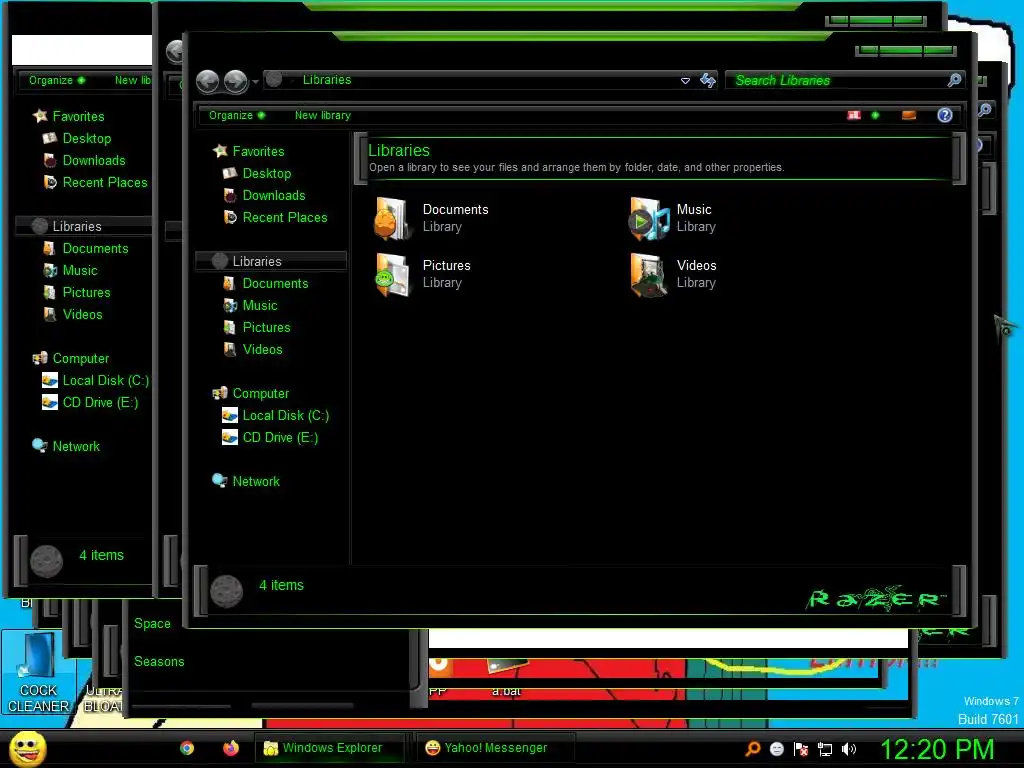The height and width of the screenshot is (768, 1024).
Task: Select Libraries node in front window's navigation pane
Action: [257, 261]
